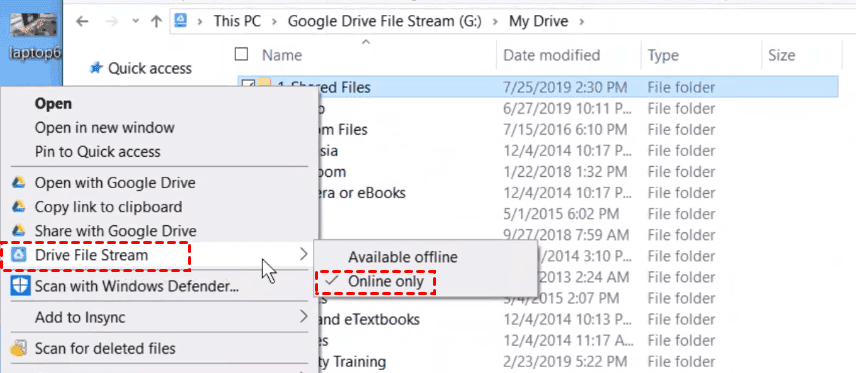
Task: Select the "om Files" folder name
Action: 343,130
